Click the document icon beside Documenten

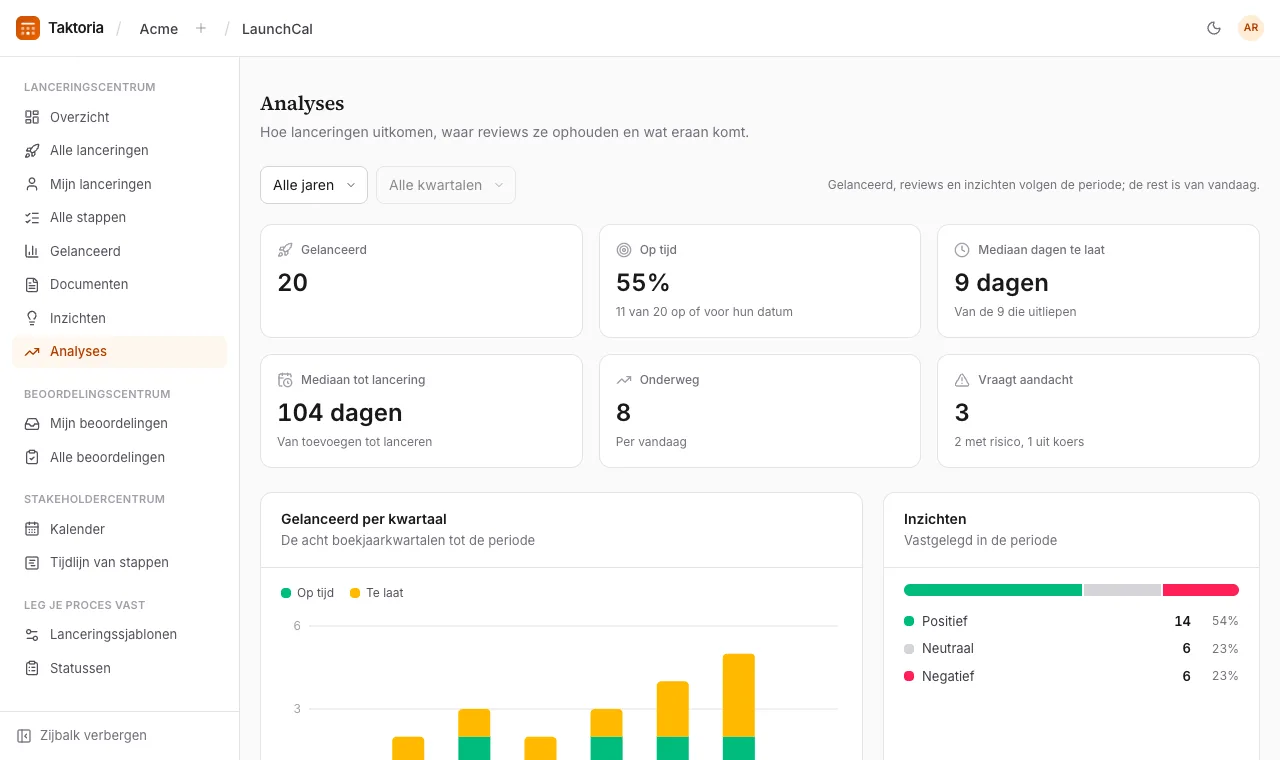[x=32, y=284]
